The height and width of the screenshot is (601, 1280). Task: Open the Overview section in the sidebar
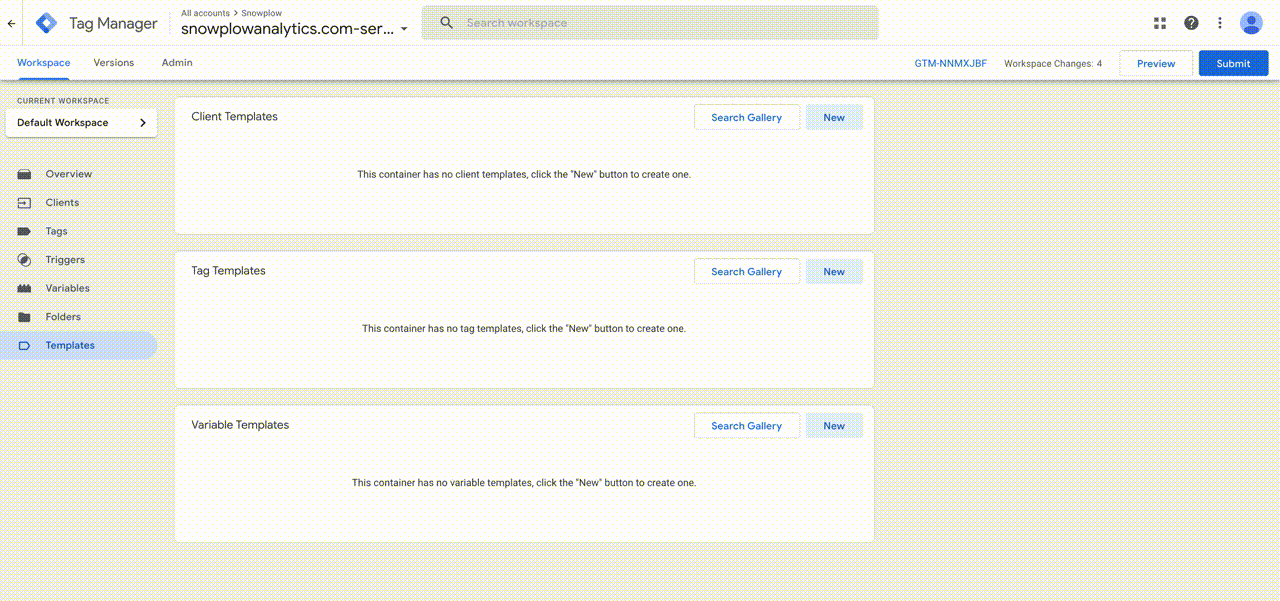click(x=69, y=173)
